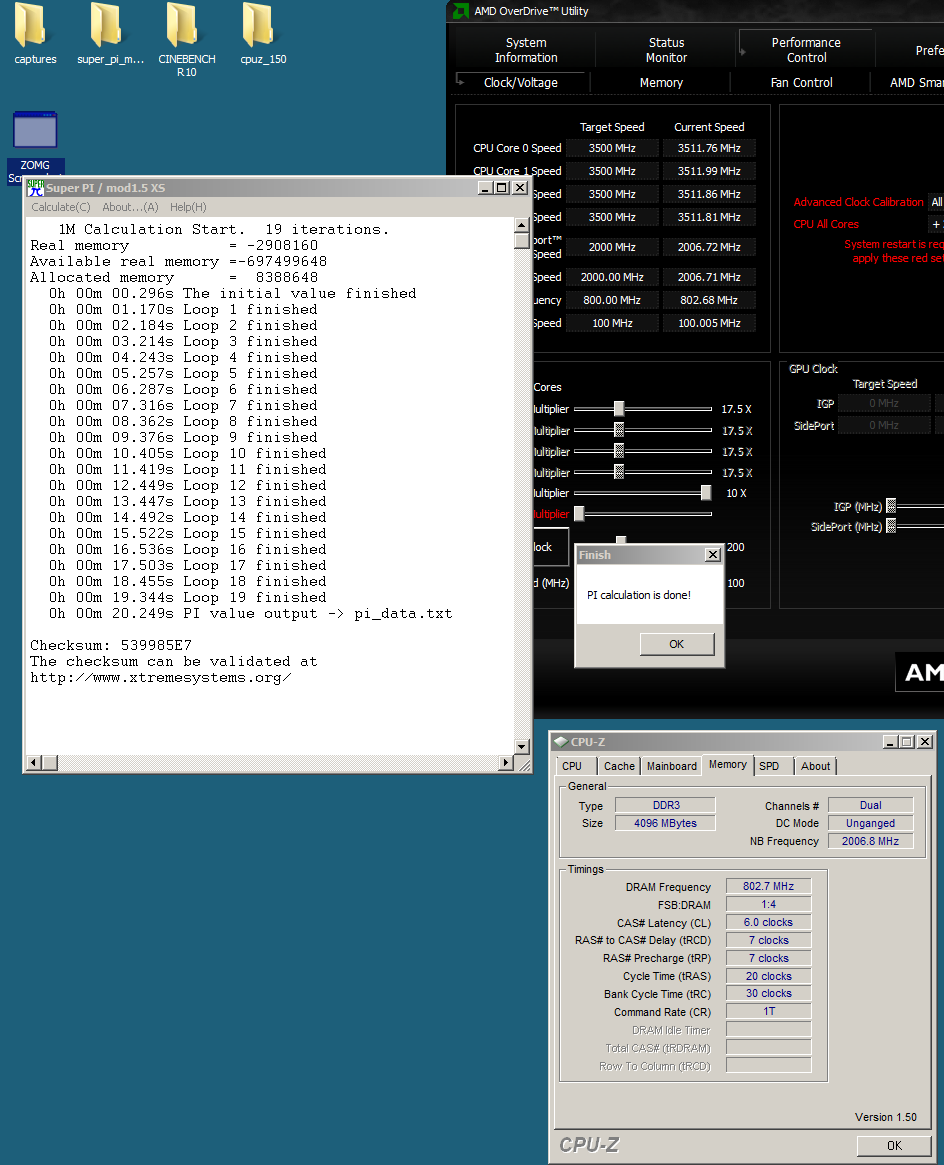Open the Help(H) menu in Super PI
The image size is (944, 1165).
(188, 207)
